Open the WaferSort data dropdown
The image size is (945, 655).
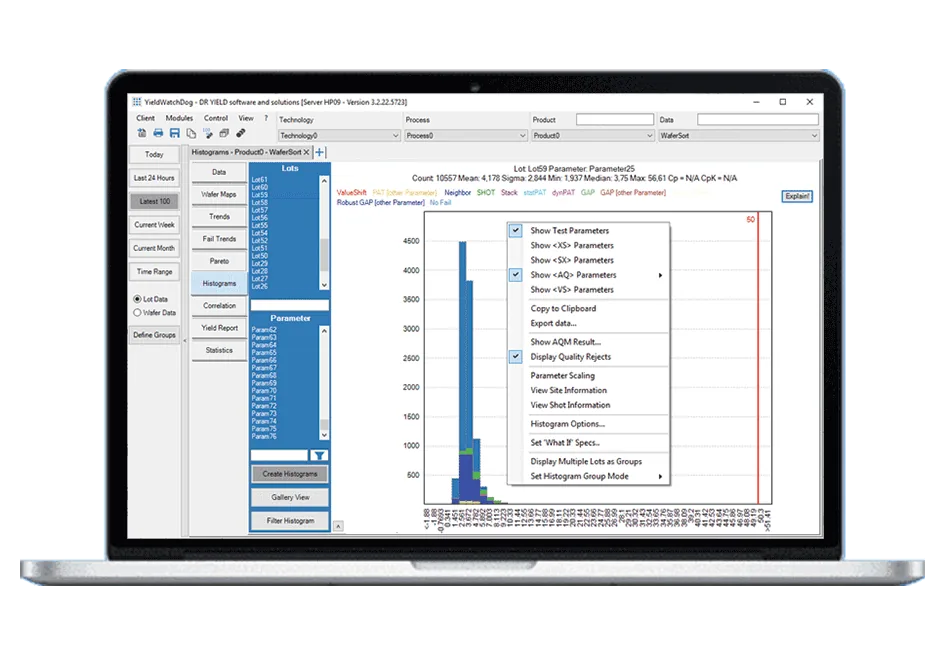738,136
